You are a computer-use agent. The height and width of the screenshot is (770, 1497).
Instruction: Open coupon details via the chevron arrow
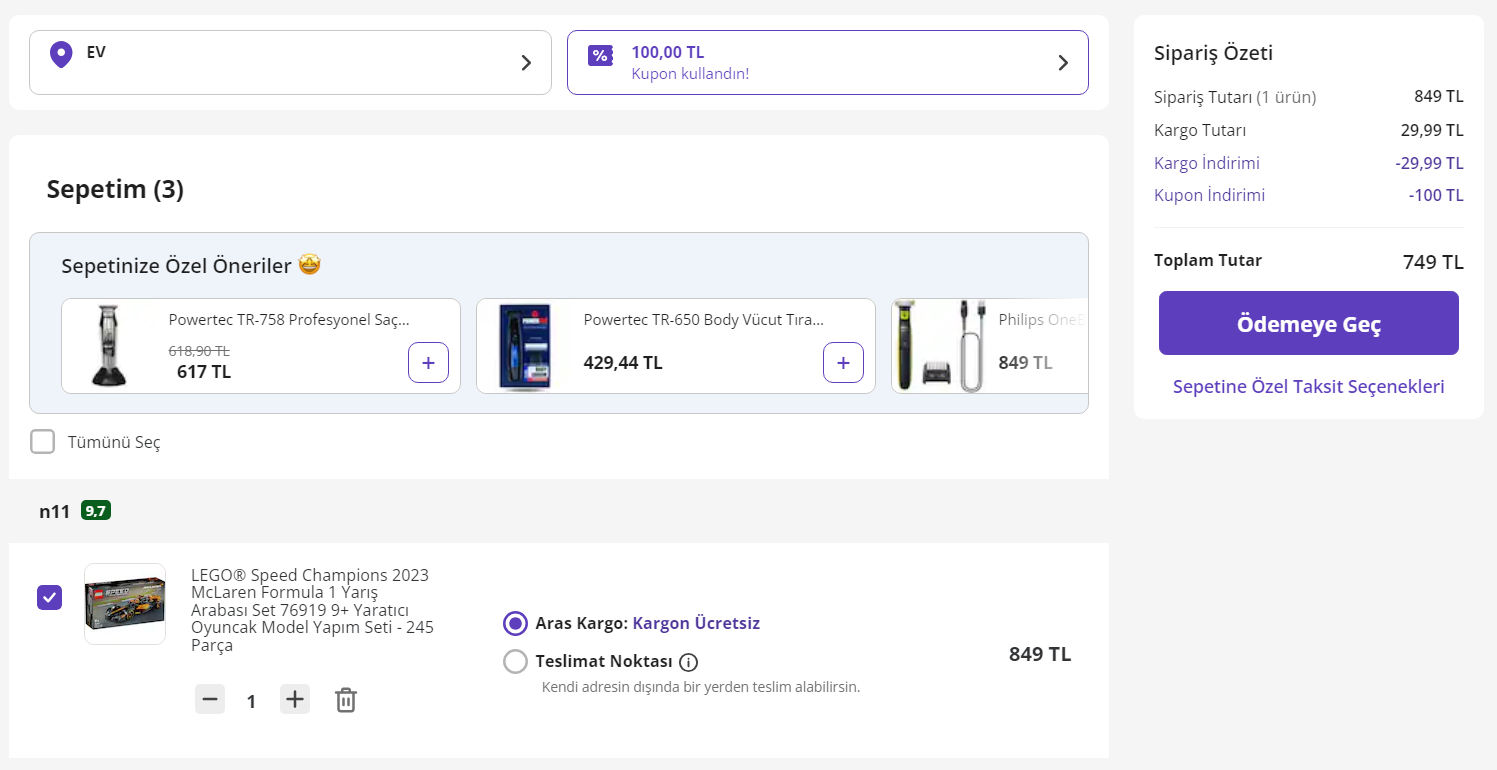(1063, 63)
